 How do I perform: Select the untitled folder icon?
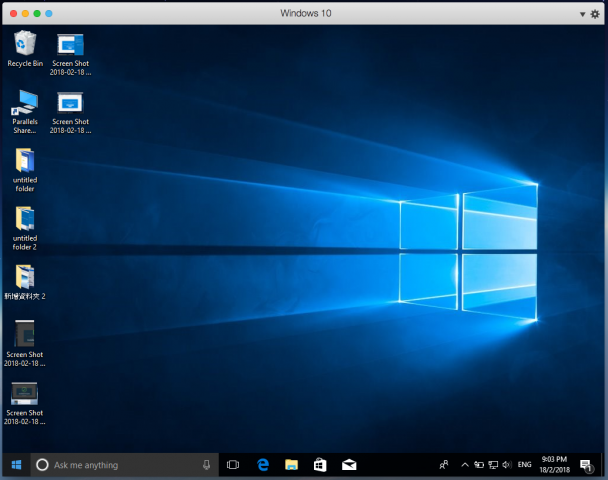pyautogui.click(x=25, y=170)
